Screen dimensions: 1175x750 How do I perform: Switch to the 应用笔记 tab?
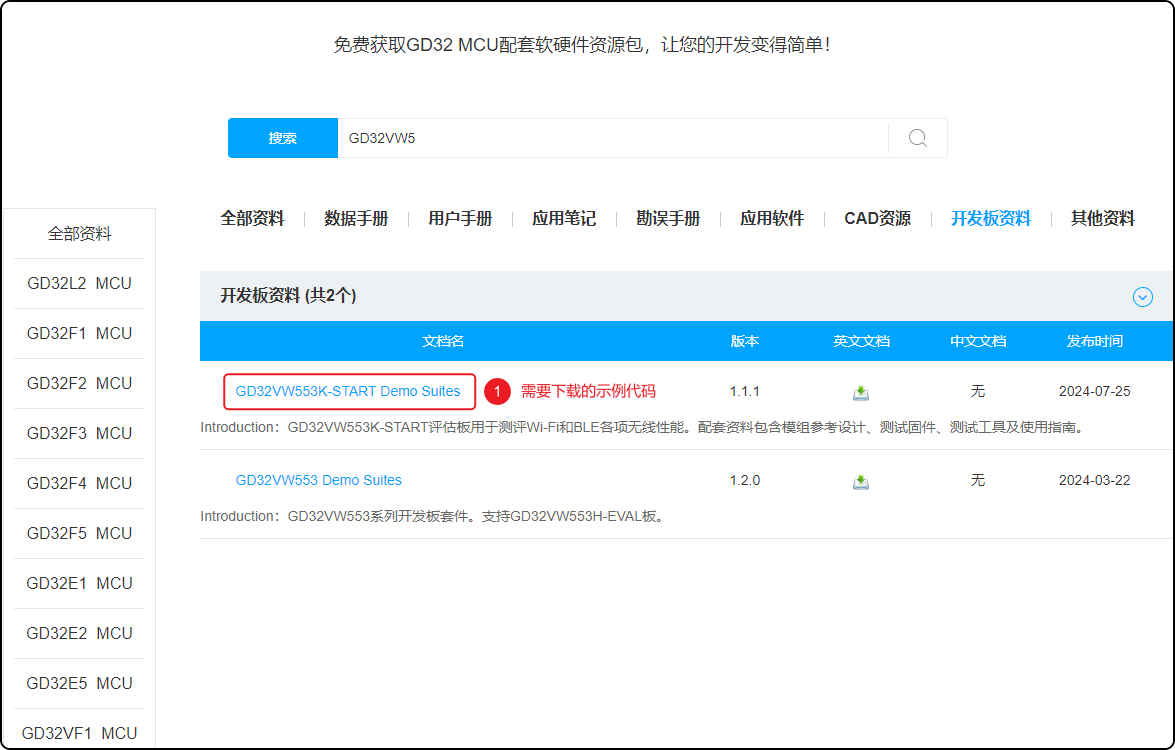(564, 218)
